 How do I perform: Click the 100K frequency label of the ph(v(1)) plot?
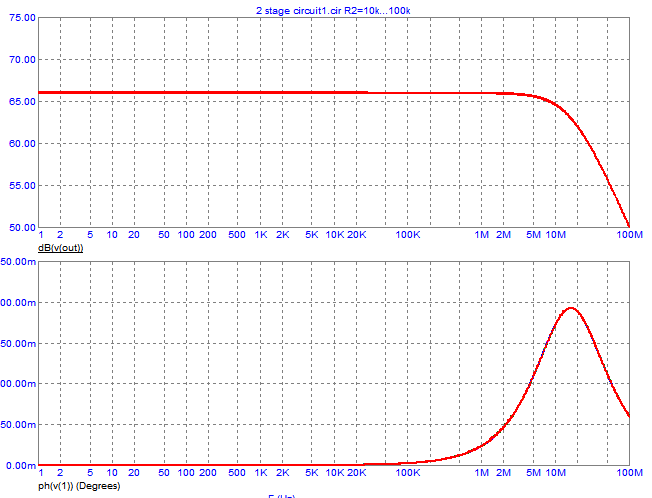pyautogui.click(x=408, y=473)
